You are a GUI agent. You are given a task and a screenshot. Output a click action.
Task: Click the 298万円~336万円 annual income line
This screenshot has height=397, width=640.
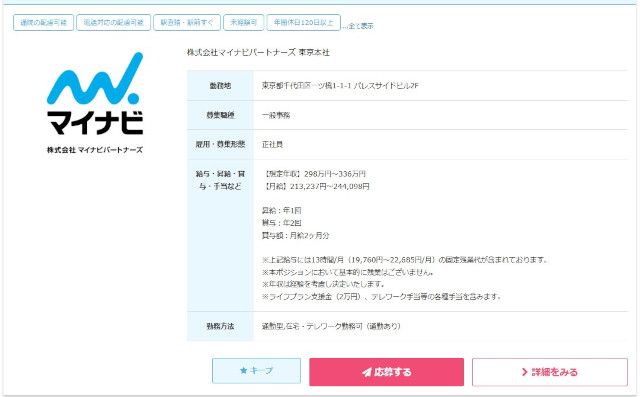click(314, 174)
